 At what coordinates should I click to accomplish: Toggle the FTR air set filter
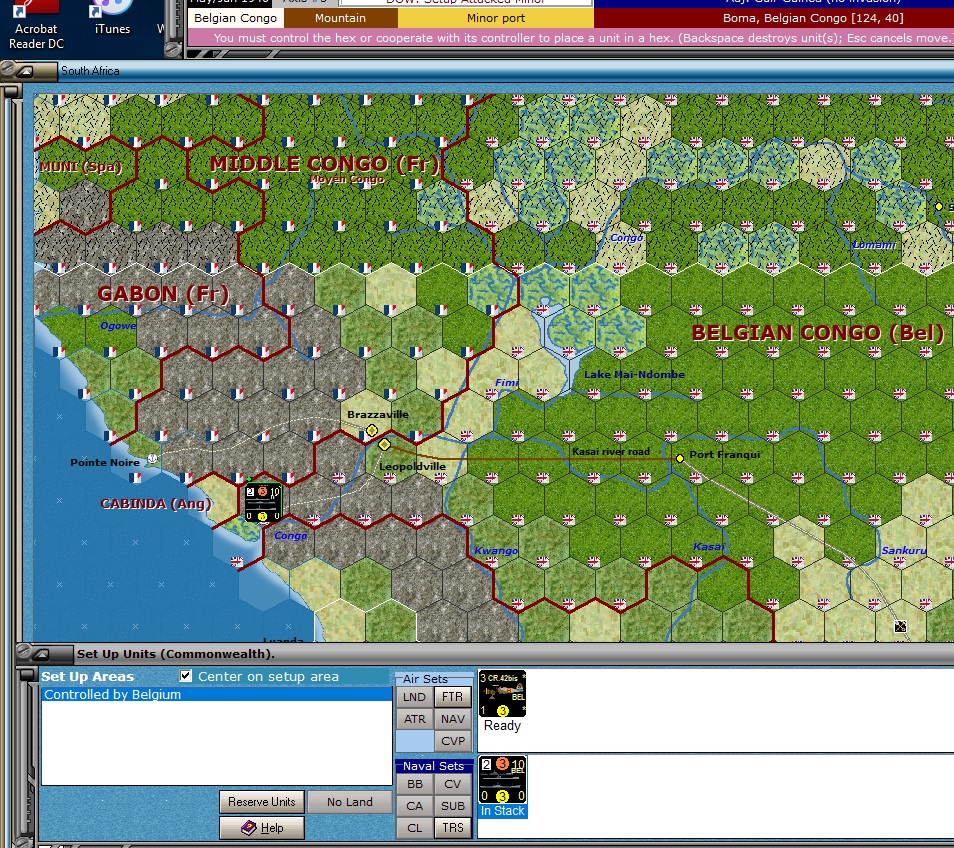click(x=453, y=697)
